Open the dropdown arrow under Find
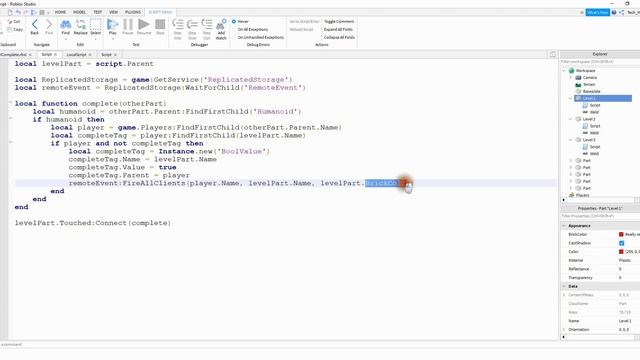 click(x=65, y=39)
